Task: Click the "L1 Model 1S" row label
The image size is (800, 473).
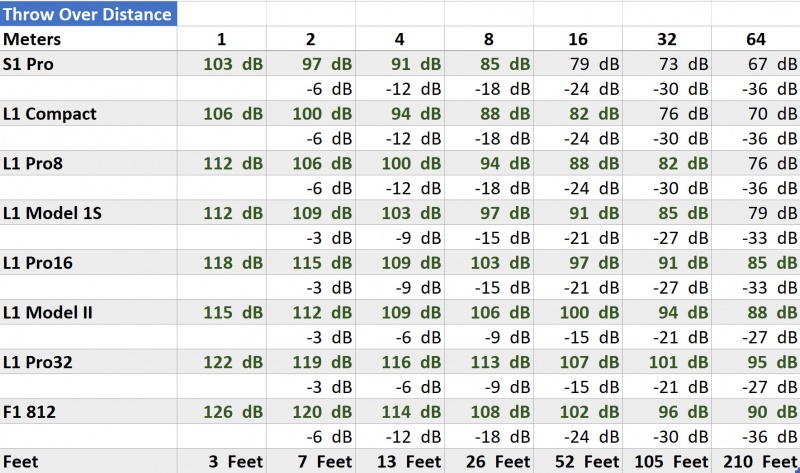Action: (x=54, y=212)
